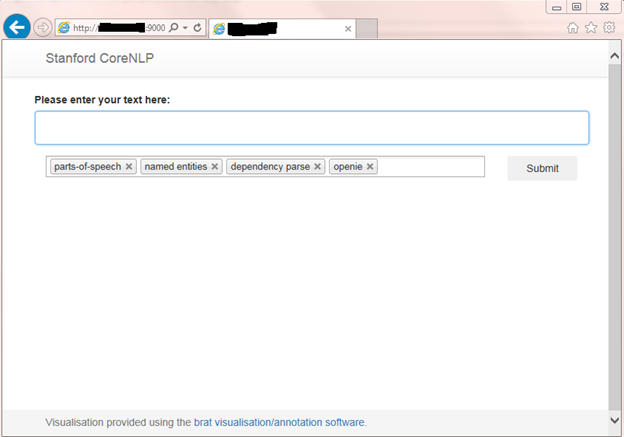Click the Stanford CoreNLP header title

click(99, 58)
